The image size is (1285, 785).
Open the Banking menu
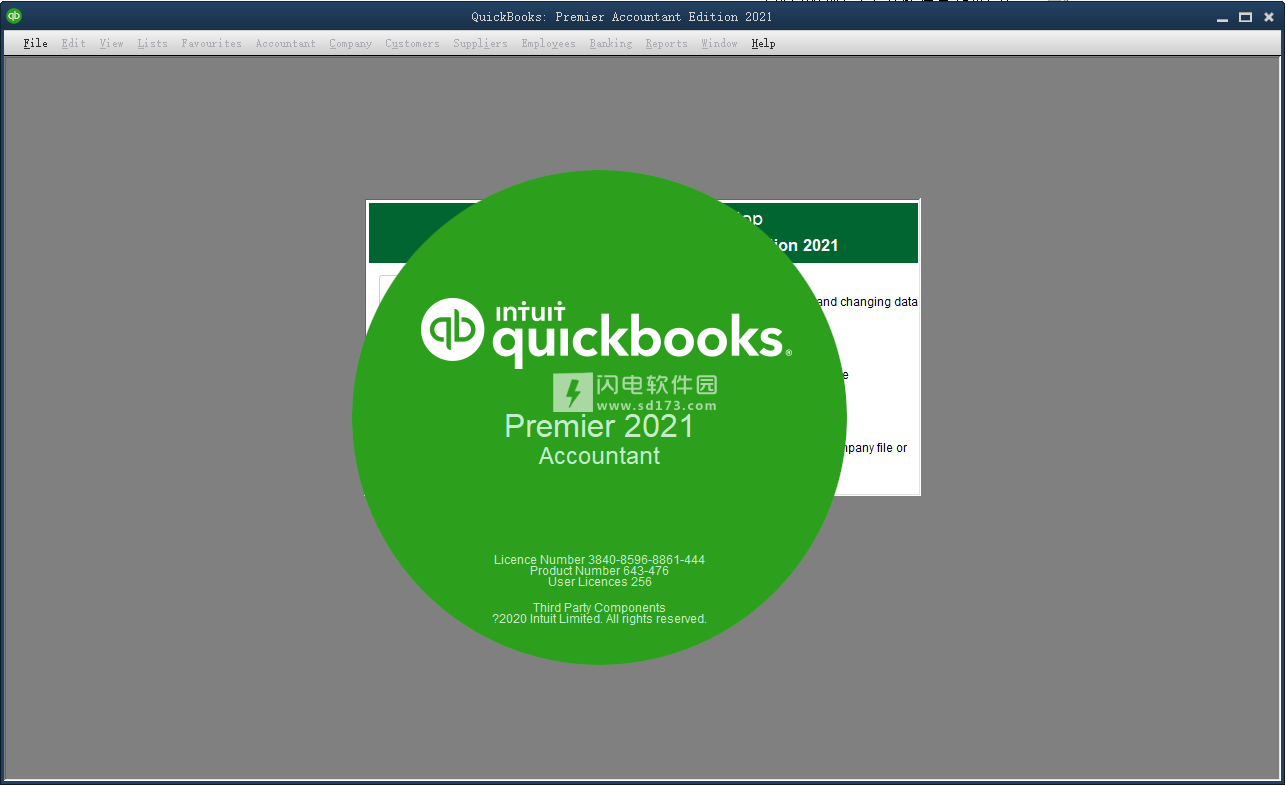point(610,44)
